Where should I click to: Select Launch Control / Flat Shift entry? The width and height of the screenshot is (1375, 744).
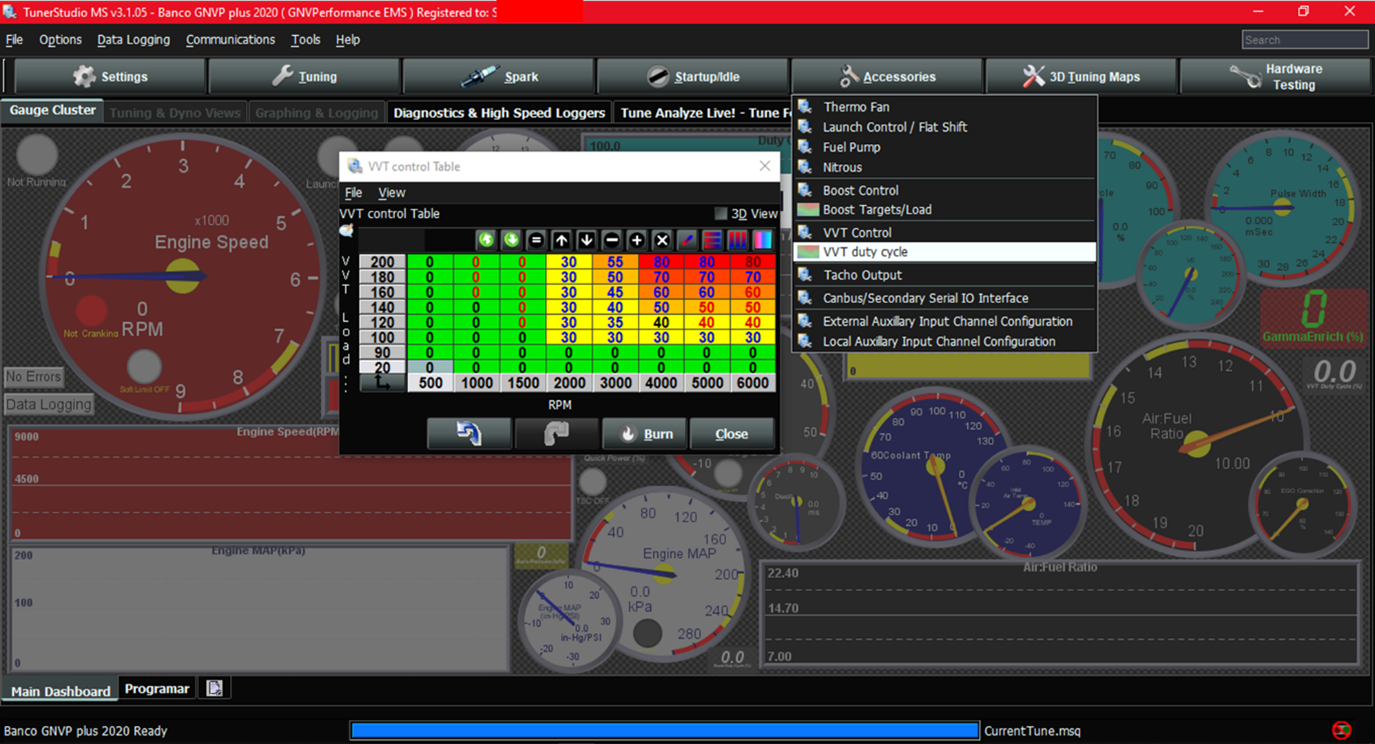945,127
